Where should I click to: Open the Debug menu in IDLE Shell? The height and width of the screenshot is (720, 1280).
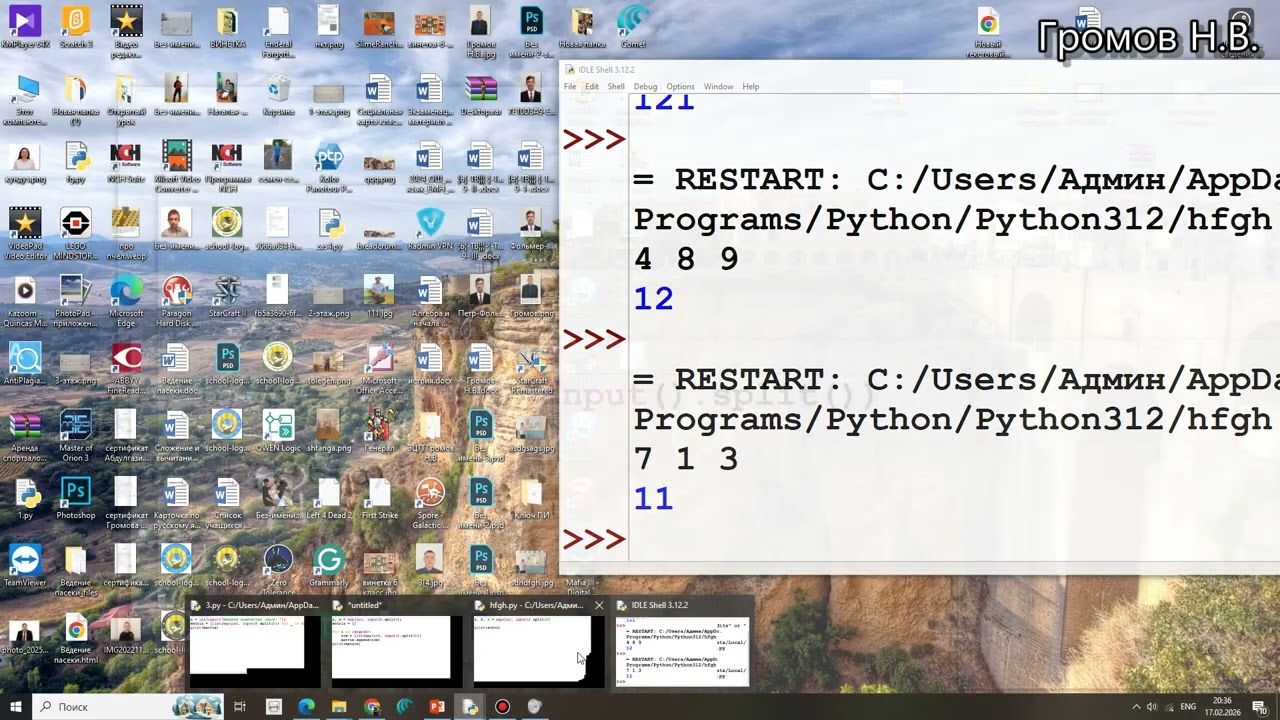(645, 87)
